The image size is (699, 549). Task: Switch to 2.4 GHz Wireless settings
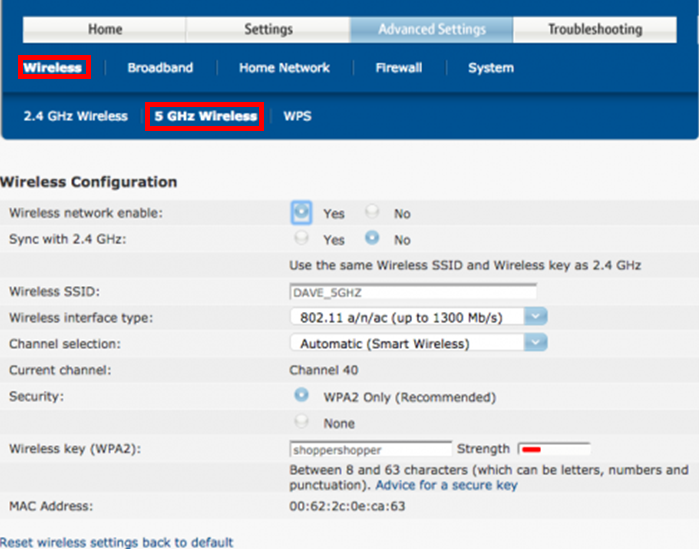click(76, 116)
